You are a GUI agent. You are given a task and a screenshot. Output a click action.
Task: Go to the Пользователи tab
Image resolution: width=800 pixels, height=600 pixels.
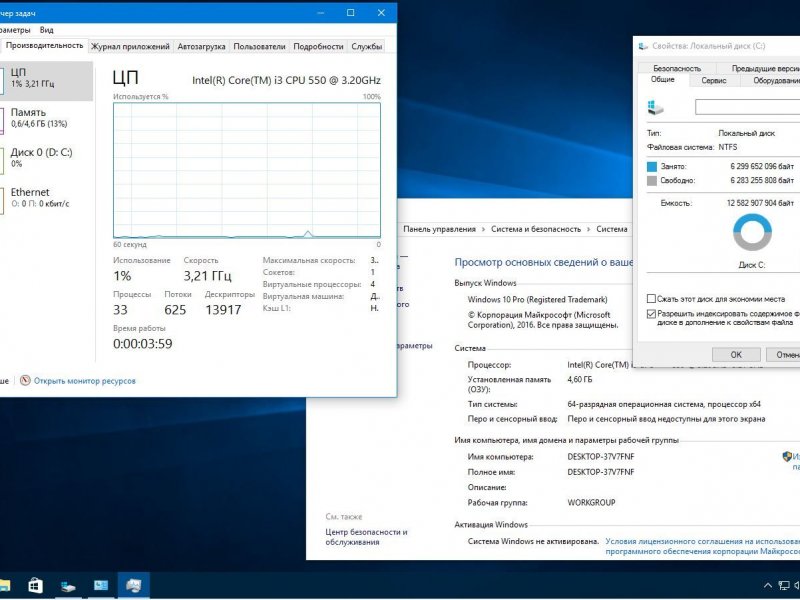click(259, 46)
